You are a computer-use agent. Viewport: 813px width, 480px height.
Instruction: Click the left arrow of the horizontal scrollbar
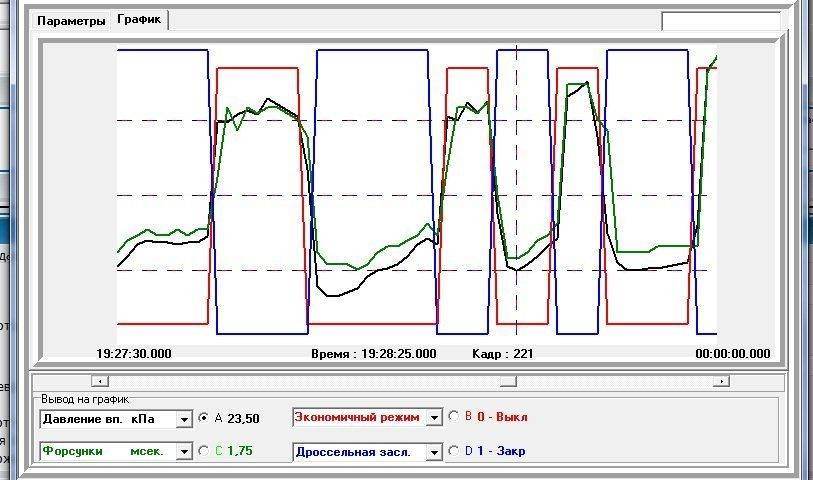tap(100, 381)
